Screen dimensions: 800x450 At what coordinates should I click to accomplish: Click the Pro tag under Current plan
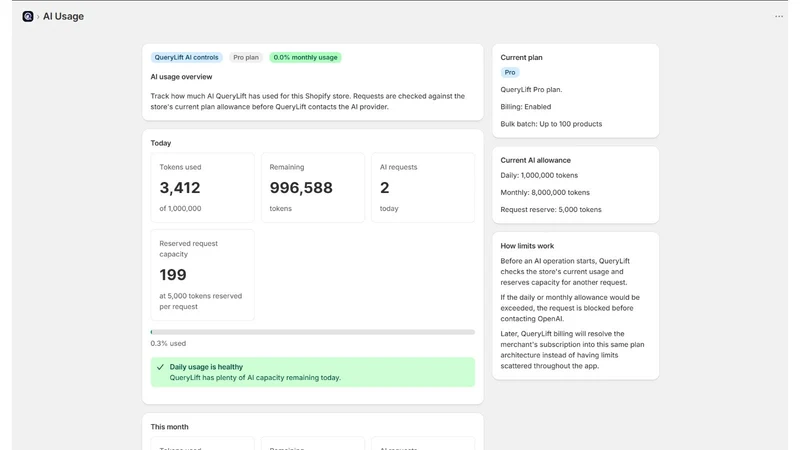(510, 72)
